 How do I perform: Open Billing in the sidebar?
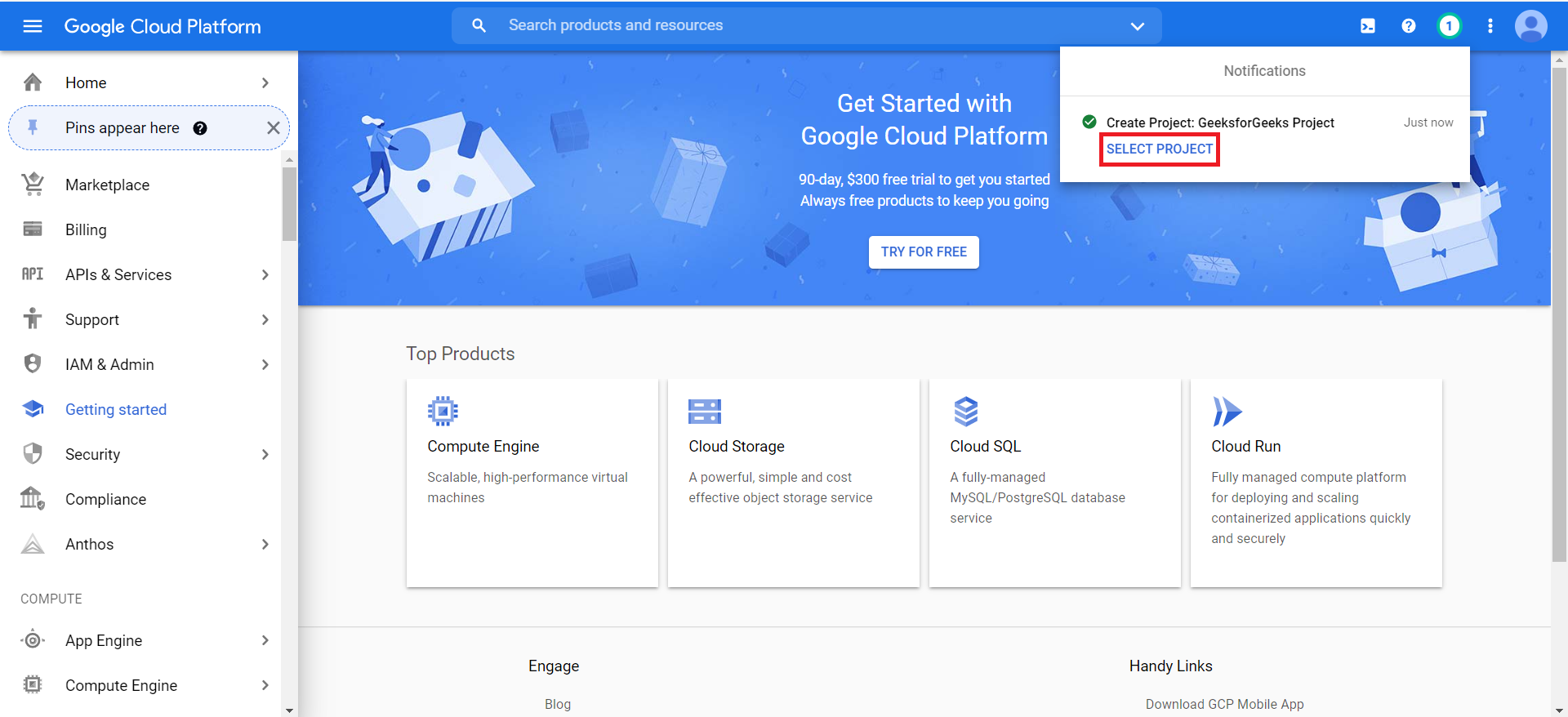86,229
